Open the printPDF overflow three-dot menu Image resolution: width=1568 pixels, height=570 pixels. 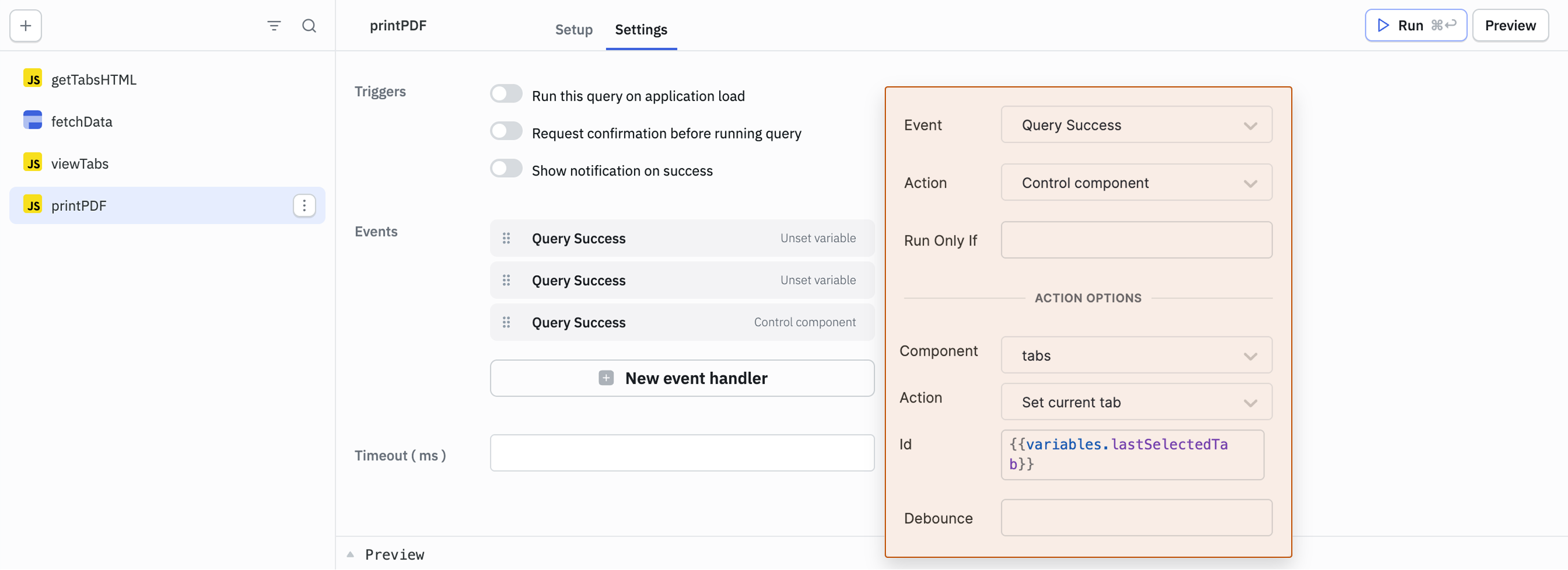(304, 205)
